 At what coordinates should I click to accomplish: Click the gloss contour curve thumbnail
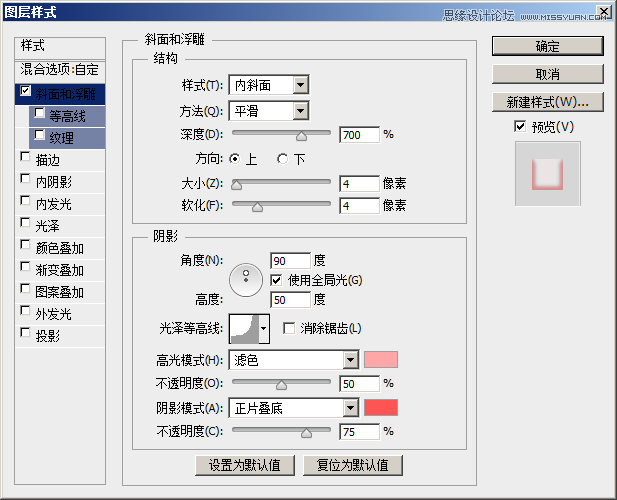tap(244, 329)
